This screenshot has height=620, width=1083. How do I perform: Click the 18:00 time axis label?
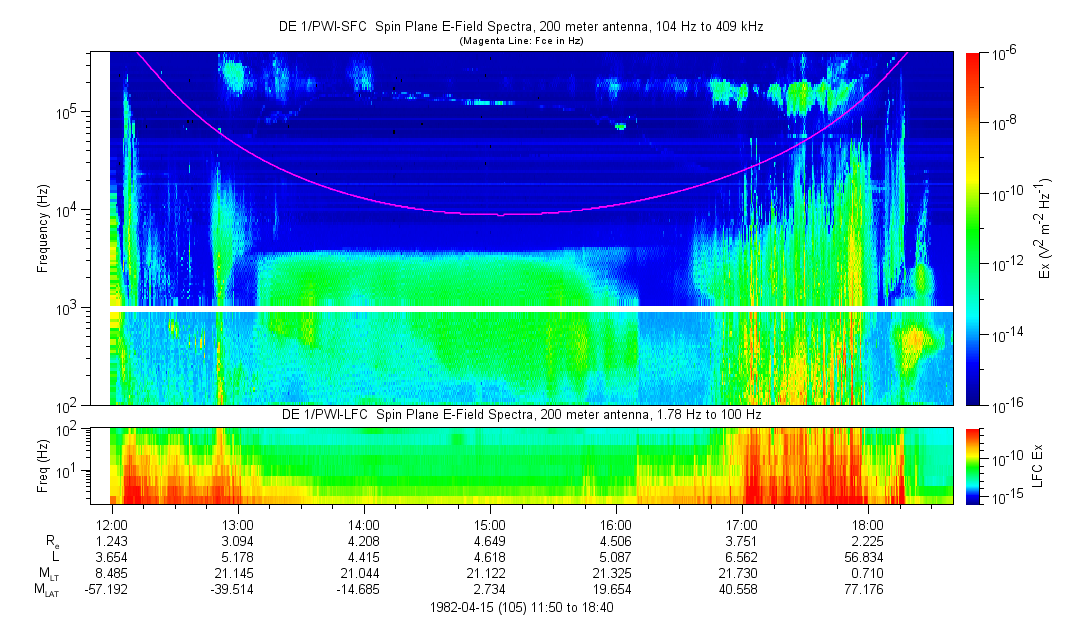point(867,525)
